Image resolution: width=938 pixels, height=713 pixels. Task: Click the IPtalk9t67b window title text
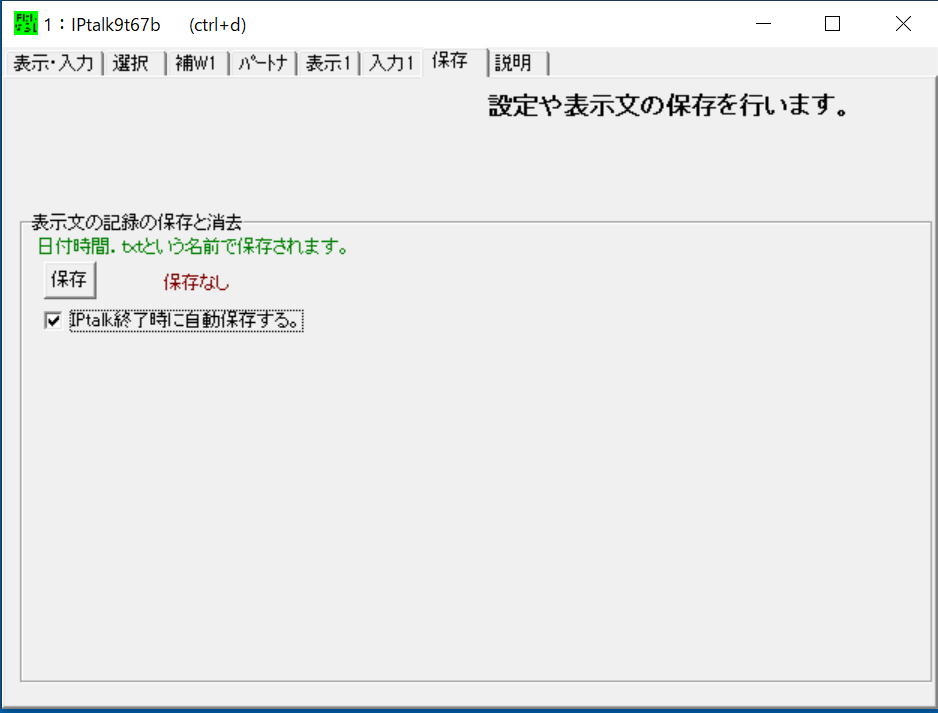click(x=115, y=25)
